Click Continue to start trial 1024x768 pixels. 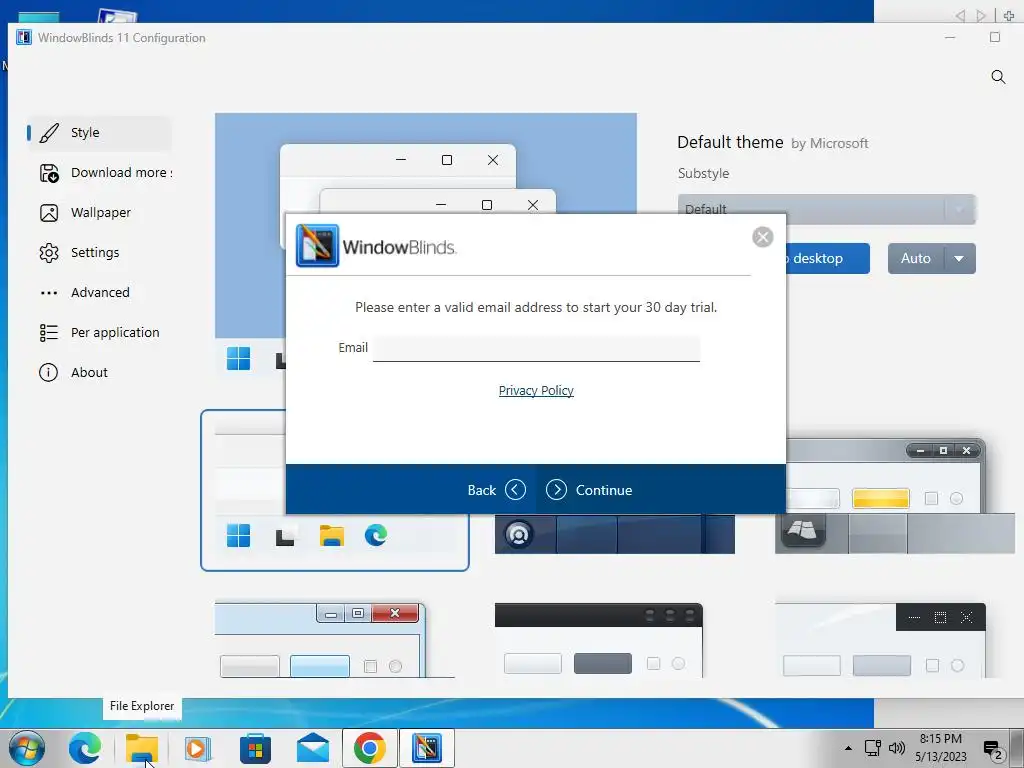589,490
